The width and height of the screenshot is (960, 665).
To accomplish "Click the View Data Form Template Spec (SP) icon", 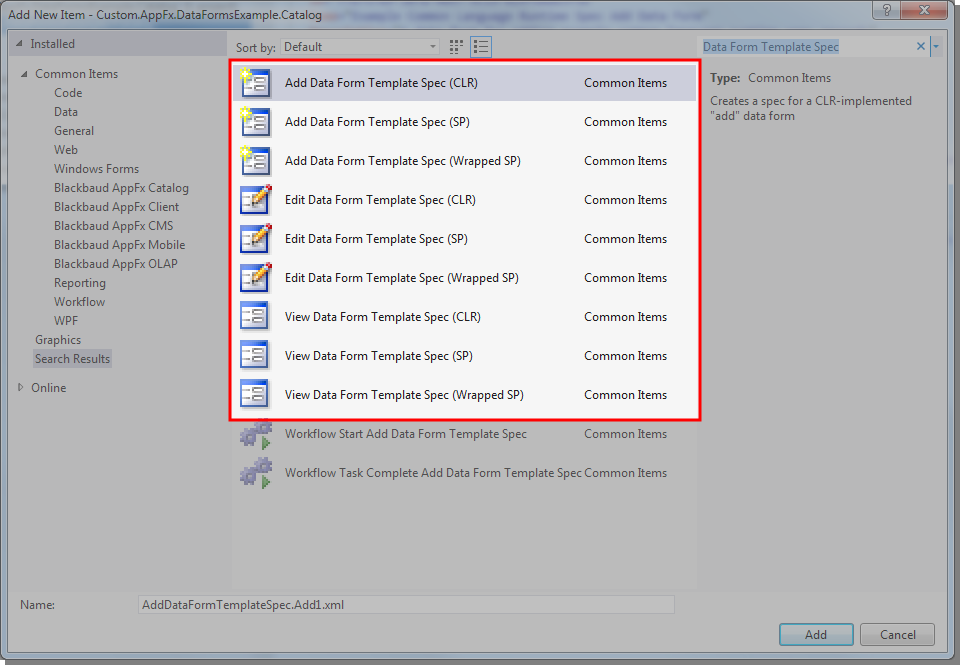I will coord(255,356).
